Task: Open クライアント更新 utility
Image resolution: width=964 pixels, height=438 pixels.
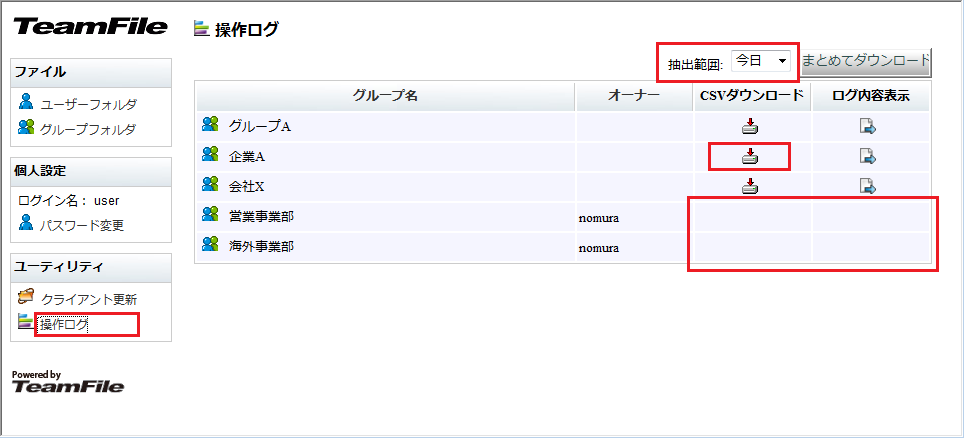Action: click(x=88, y=299)
